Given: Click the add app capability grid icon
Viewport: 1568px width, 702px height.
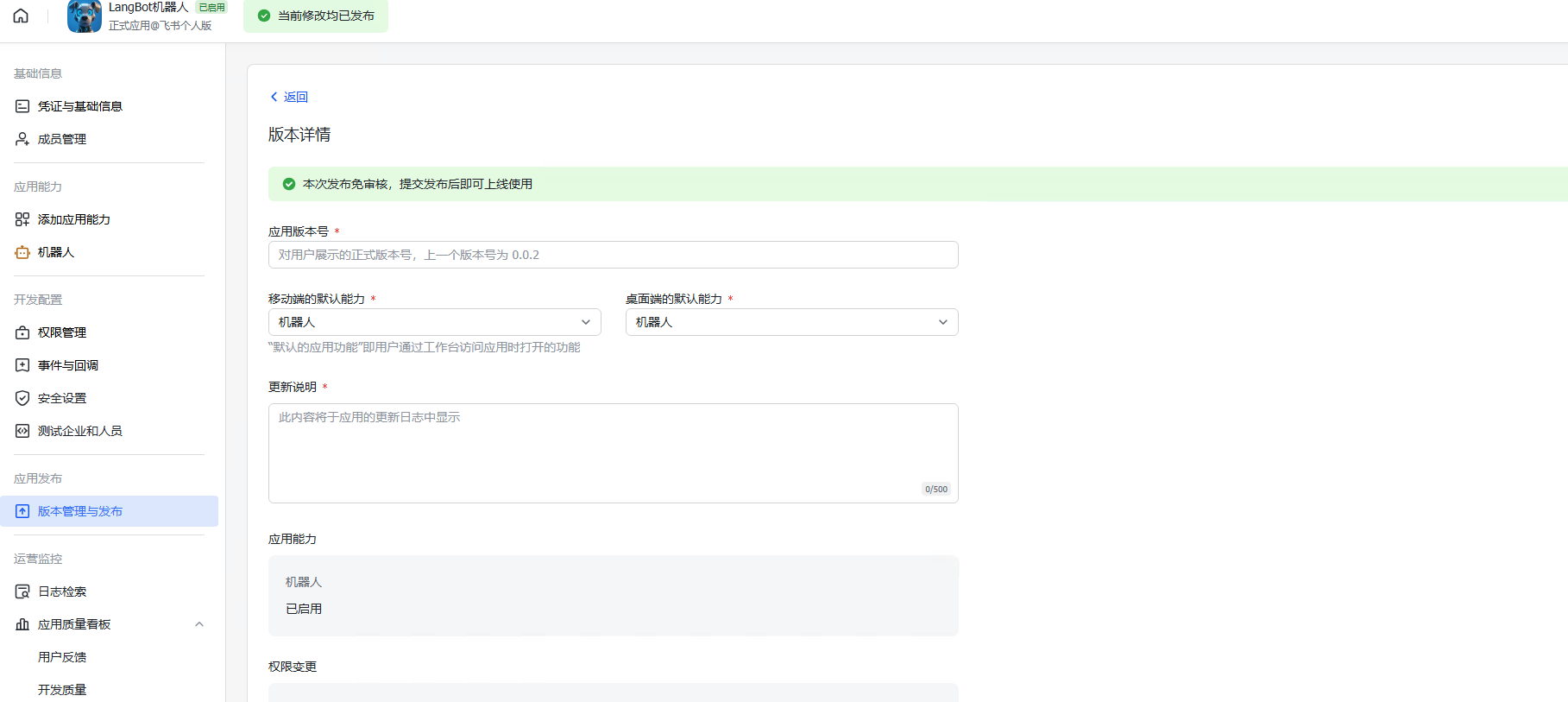Looking at the screenshot, I should coord(22,219).
